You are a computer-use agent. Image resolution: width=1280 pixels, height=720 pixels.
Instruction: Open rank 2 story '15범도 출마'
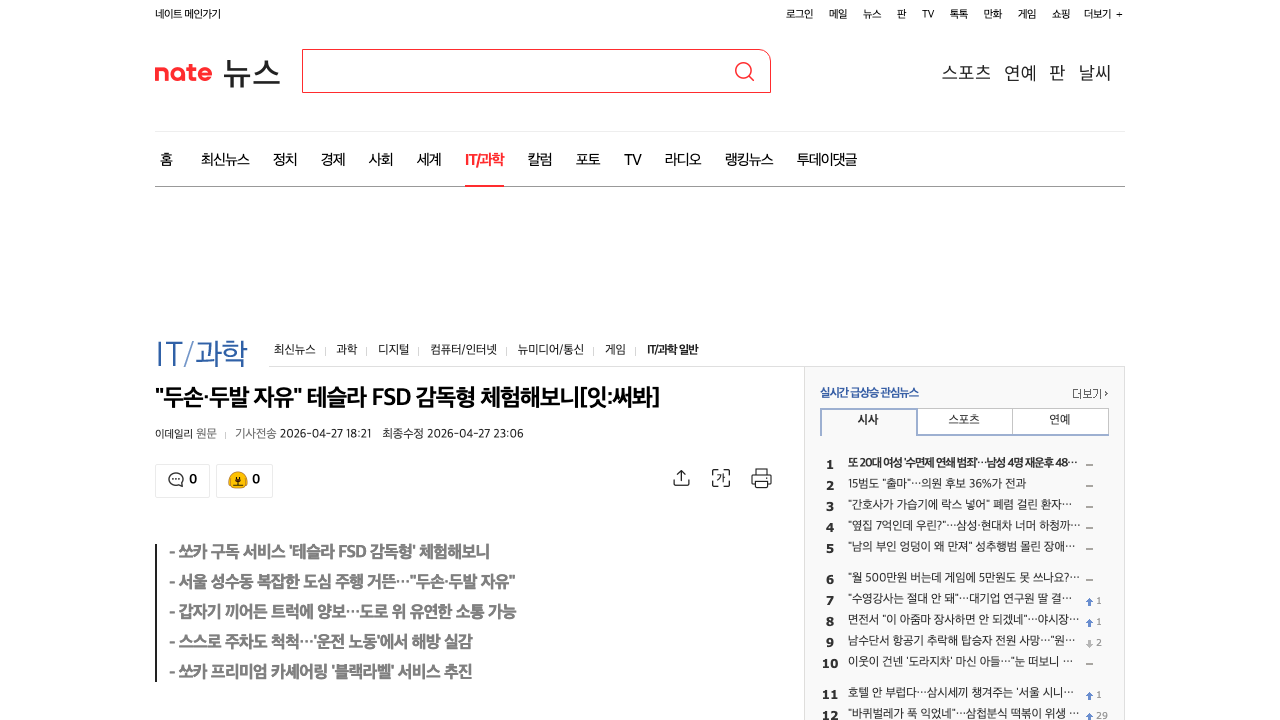pos(936,484)
